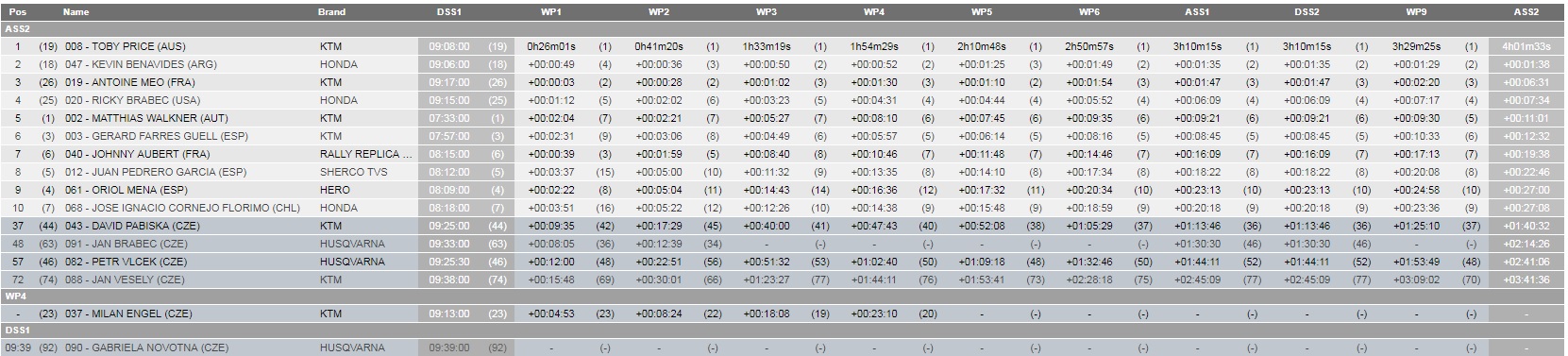Click the WP5 column header
1568x356 pixels.
tap(982, 12)
